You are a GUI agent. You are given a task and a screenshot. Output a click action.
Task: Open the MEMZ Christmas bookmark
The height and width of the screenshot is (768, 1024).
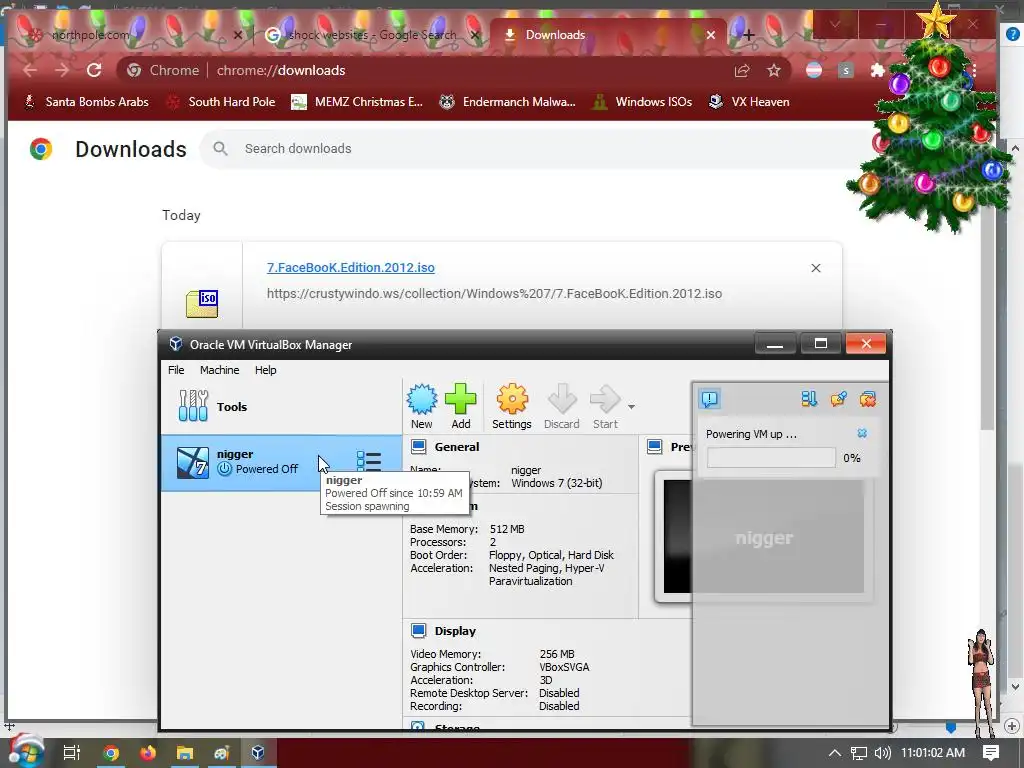[357, 102]
